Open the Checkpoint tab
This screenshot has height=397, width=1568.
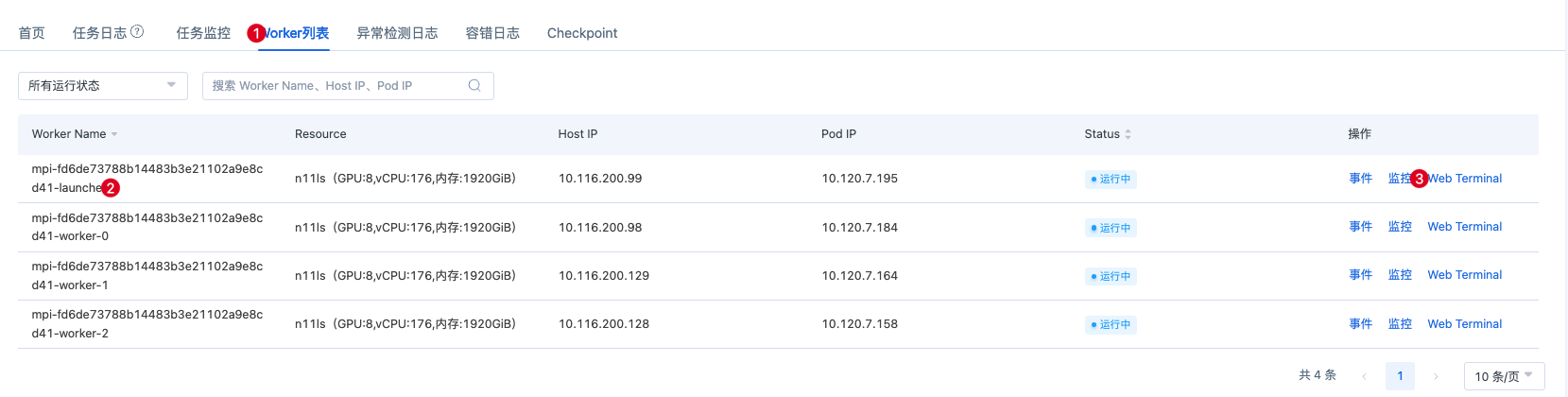[582, 33]
